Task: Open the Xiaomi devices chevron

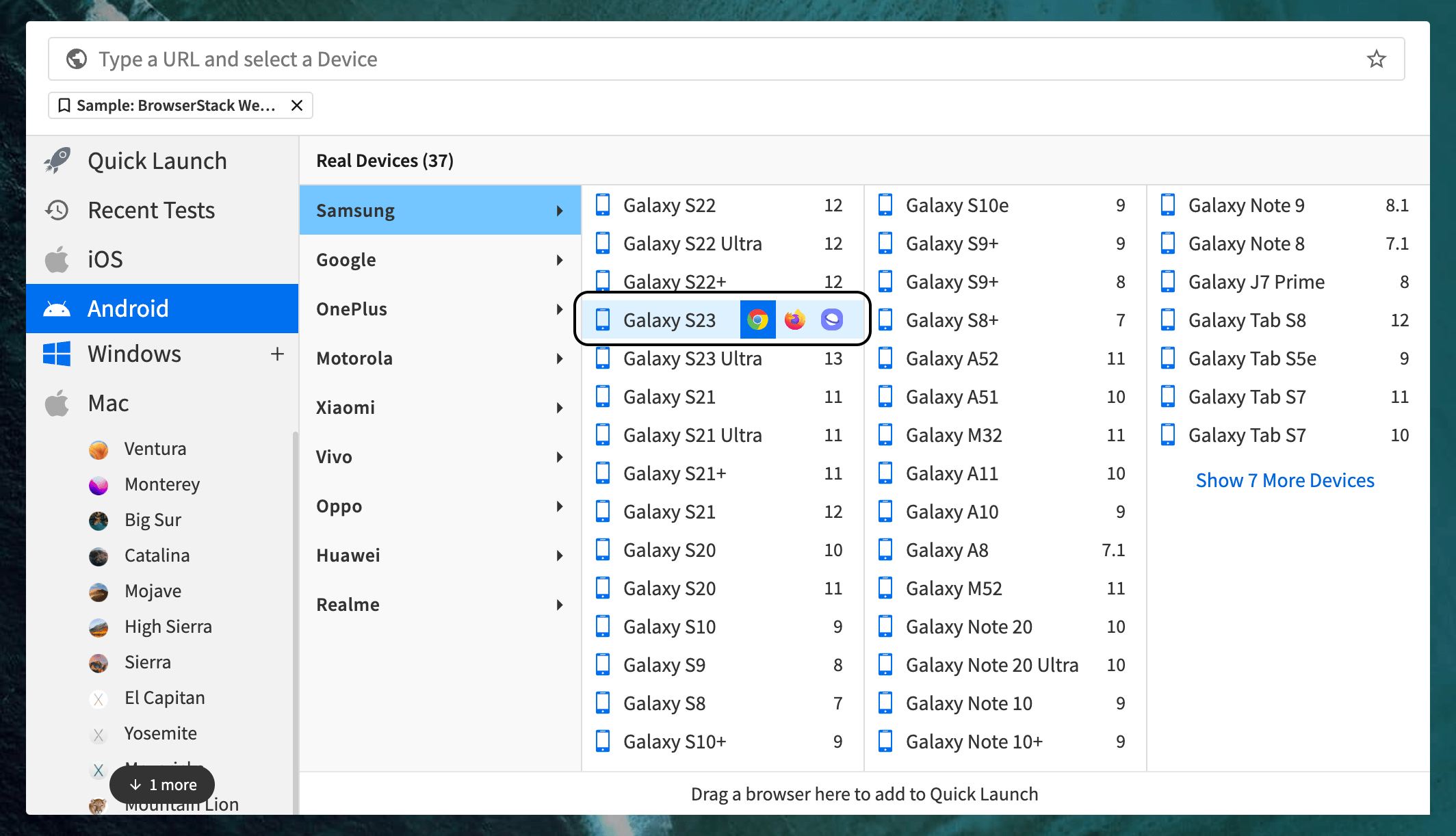Action: pos(560,407)
